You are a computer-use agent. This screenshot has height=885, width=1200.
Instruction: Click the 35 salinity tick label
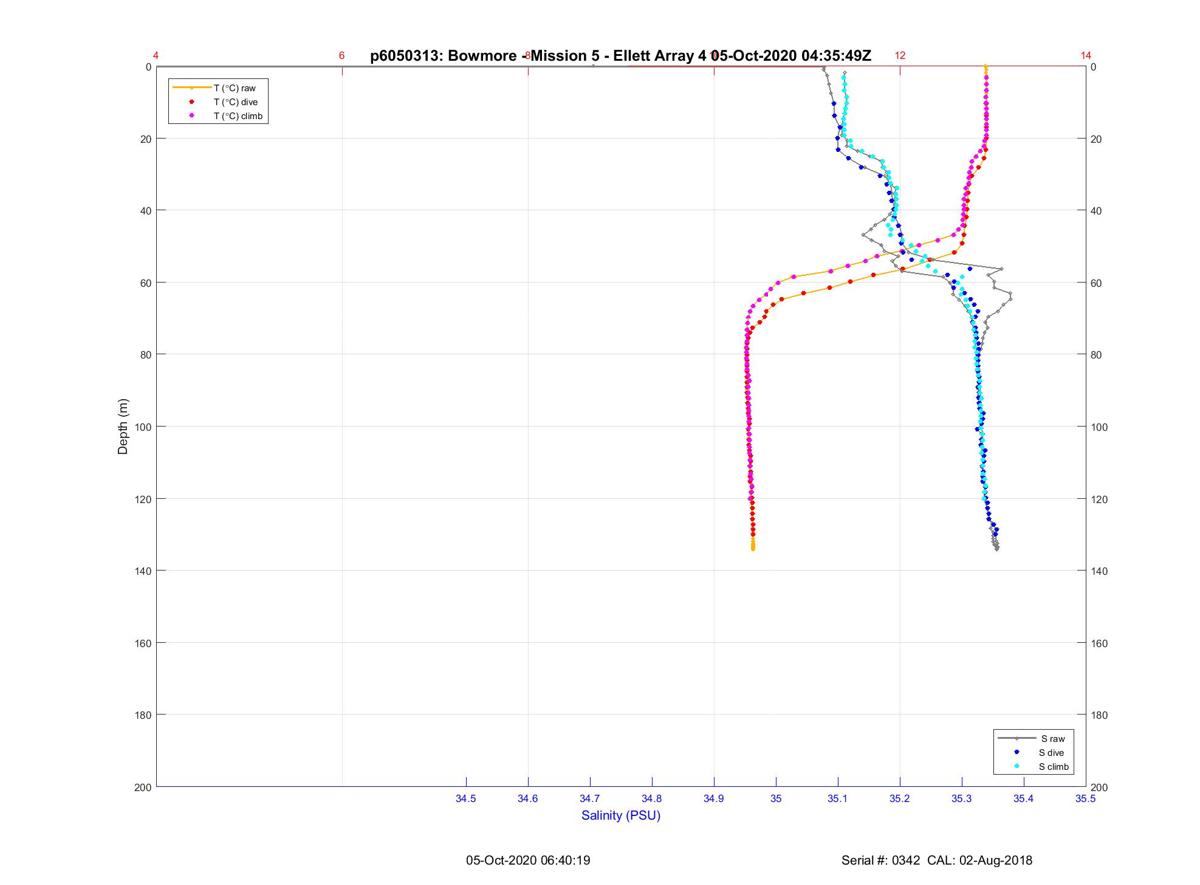[x=776, y=798]
